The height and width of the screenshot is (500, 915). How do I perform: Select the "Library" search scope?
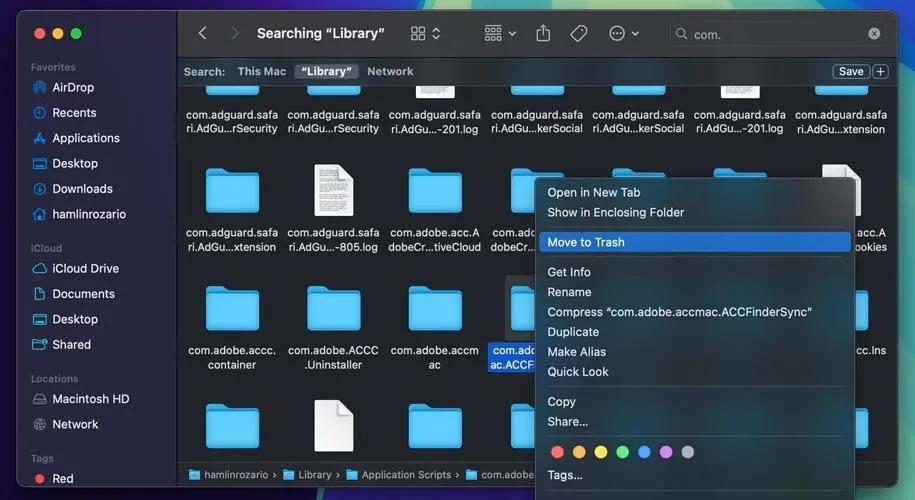[327, 72]
